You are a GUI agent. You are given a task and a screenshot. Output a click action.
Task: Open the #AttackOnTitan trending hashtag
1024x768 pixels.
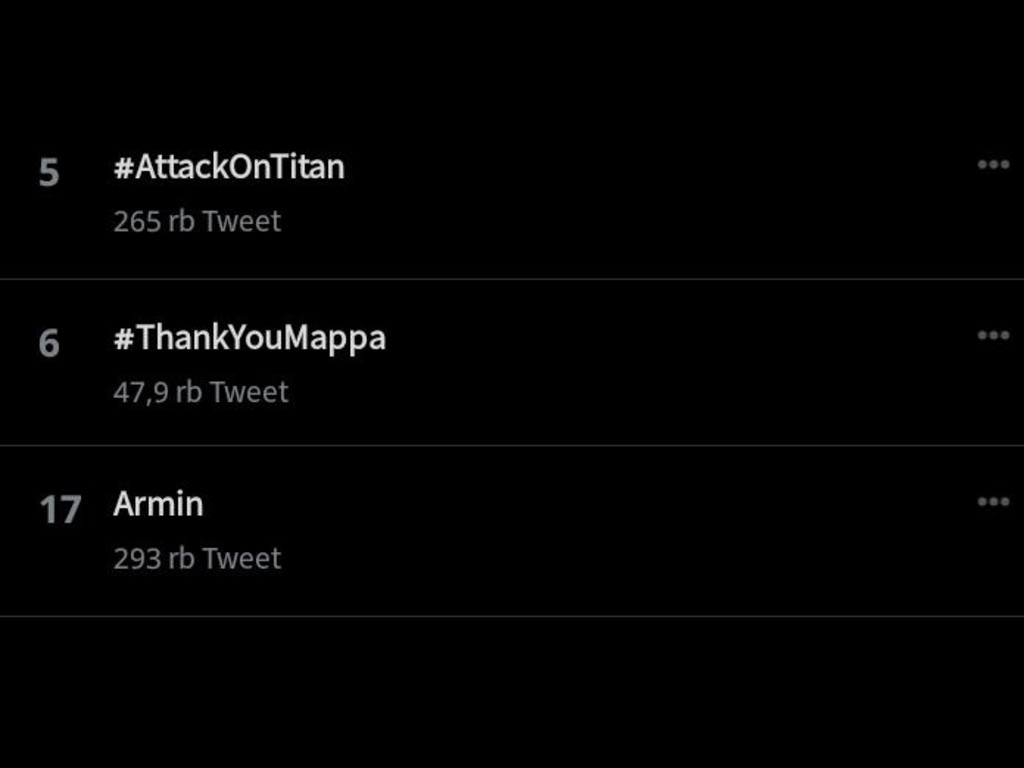point(229,167)
